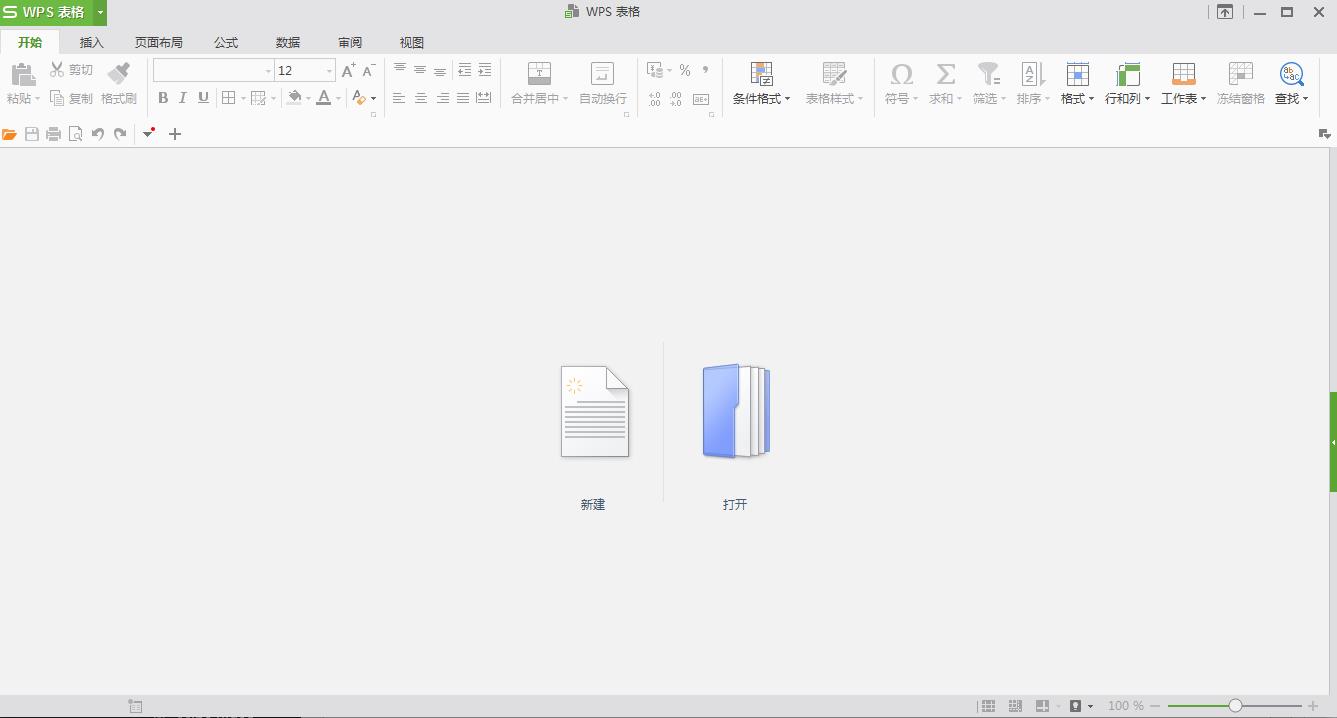
Task: Click the 打开 text label
Action: [x=735, y=505]
